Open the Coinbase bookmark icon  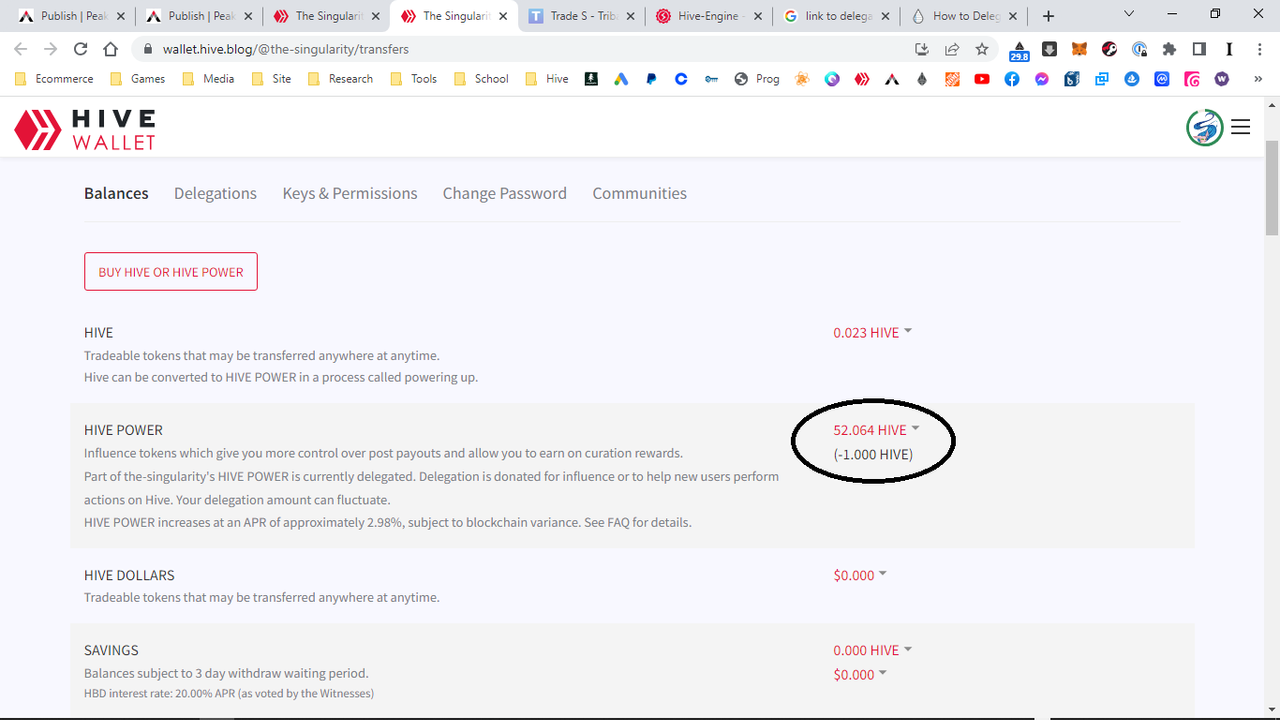tap(681, 79)
